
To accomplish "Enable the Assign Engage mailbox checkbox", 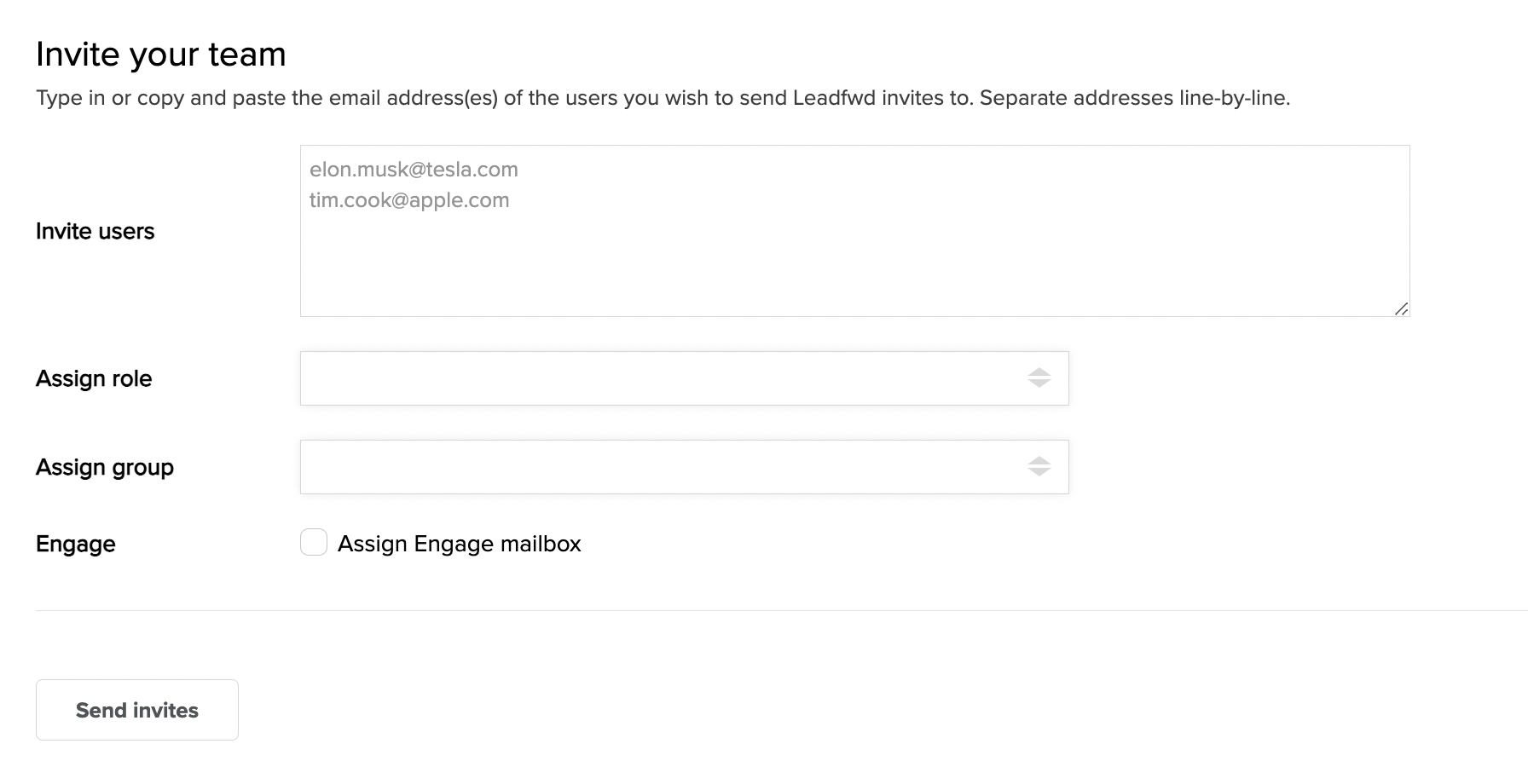I will (x=314, y=543).
